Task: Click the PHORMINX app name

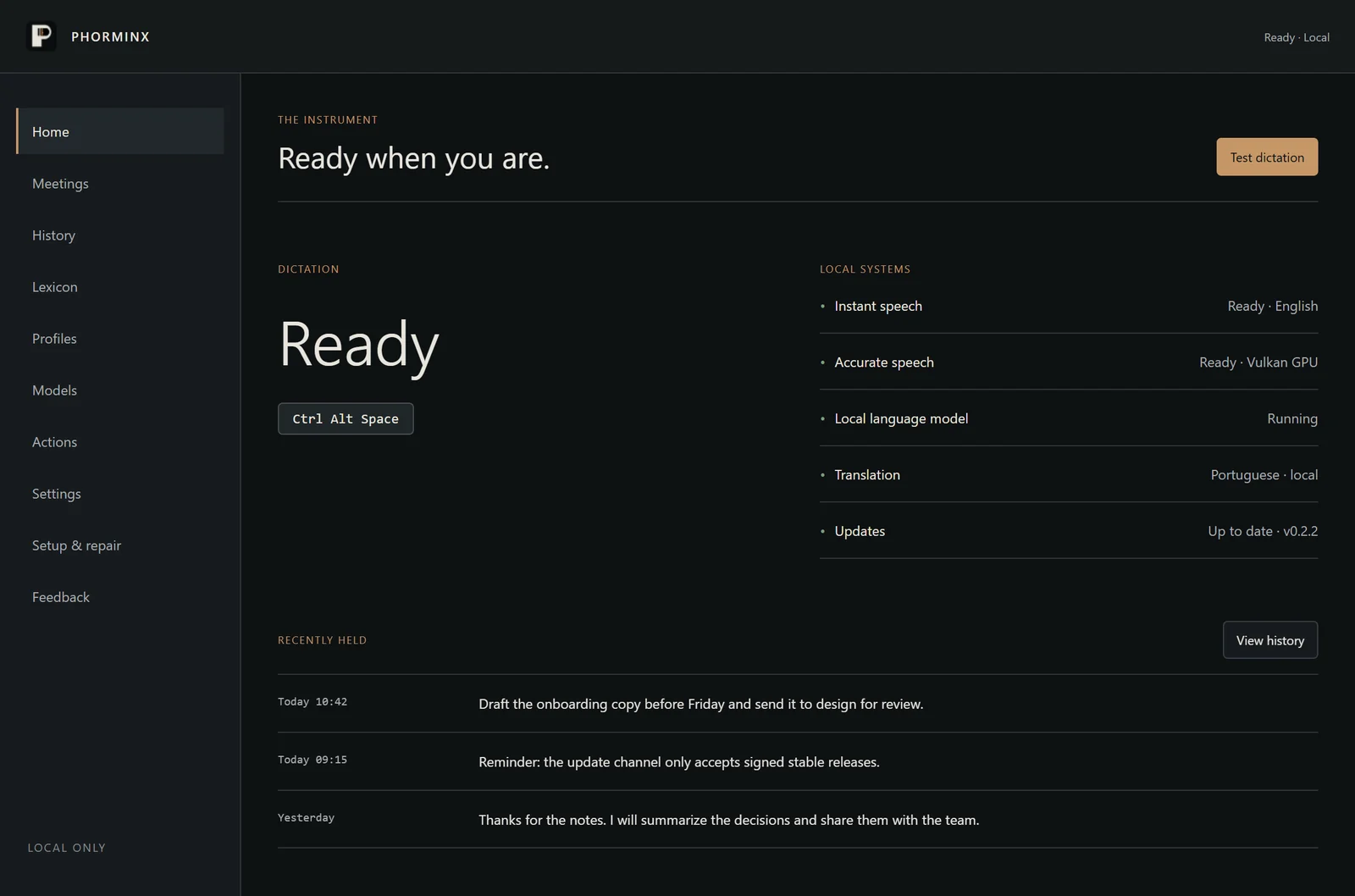Action: click(110, 36)
